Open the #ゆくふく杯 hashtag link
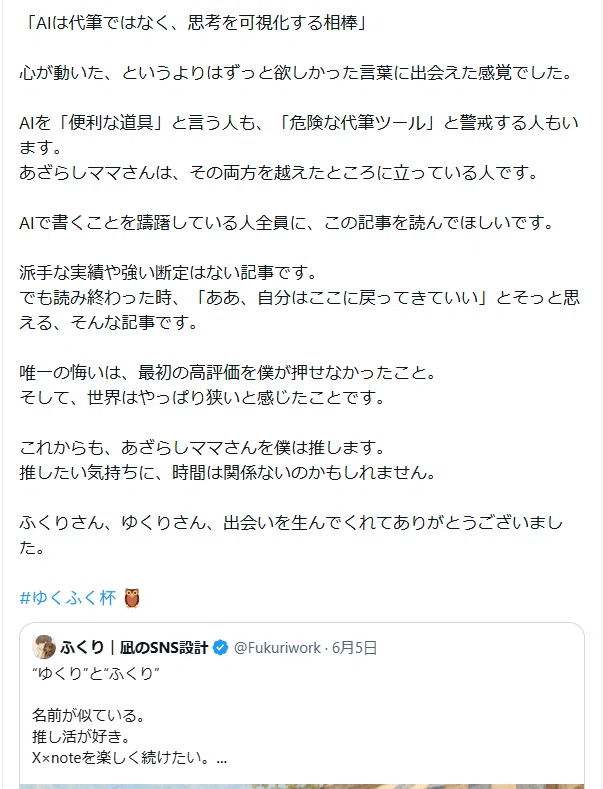603x789 pixels. pyautogui.click(x=68, y=598)
